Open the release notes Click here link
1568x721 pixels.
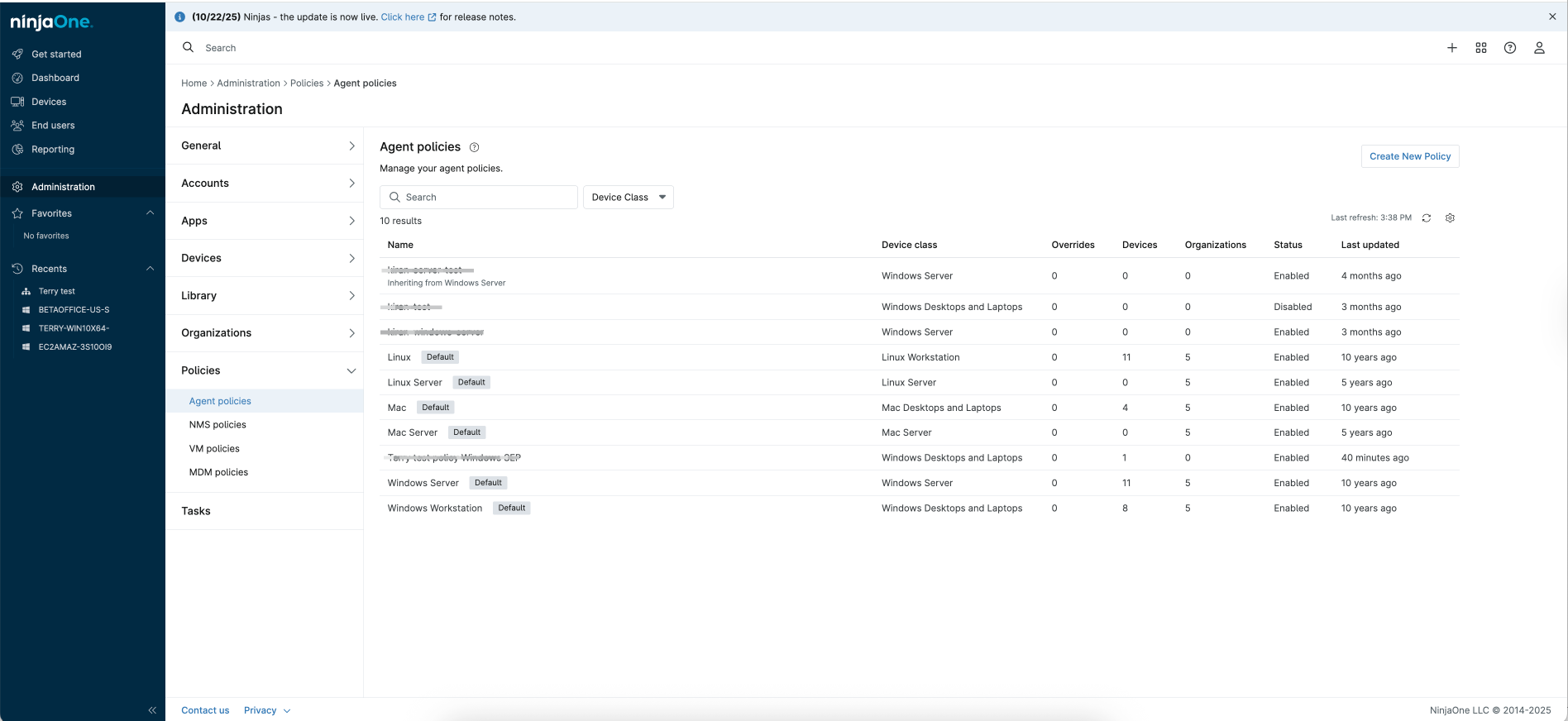click(403, 17)
